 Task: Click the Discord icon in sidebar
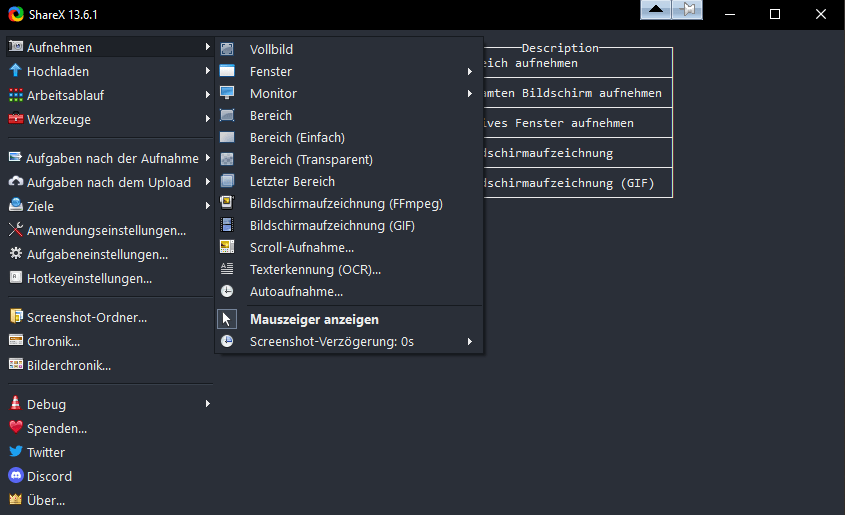click(16, 477)
